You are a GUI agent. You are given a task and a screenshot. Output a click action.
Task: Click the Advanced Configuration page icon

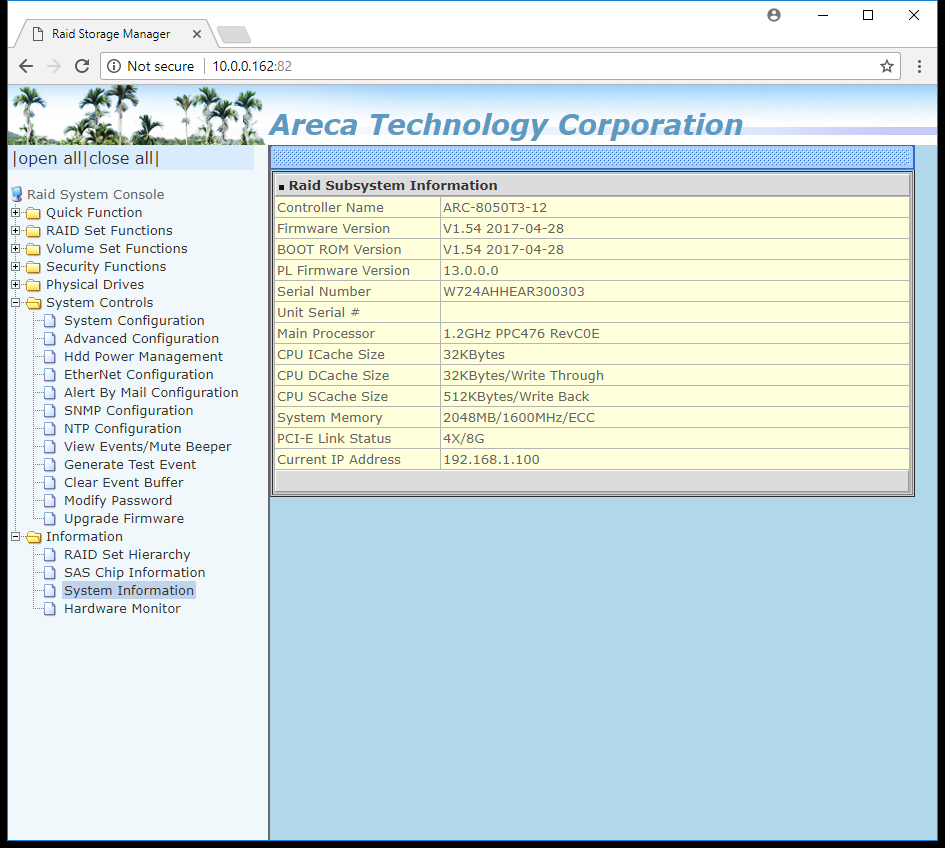pyautogui.click(x=51, y=339)
